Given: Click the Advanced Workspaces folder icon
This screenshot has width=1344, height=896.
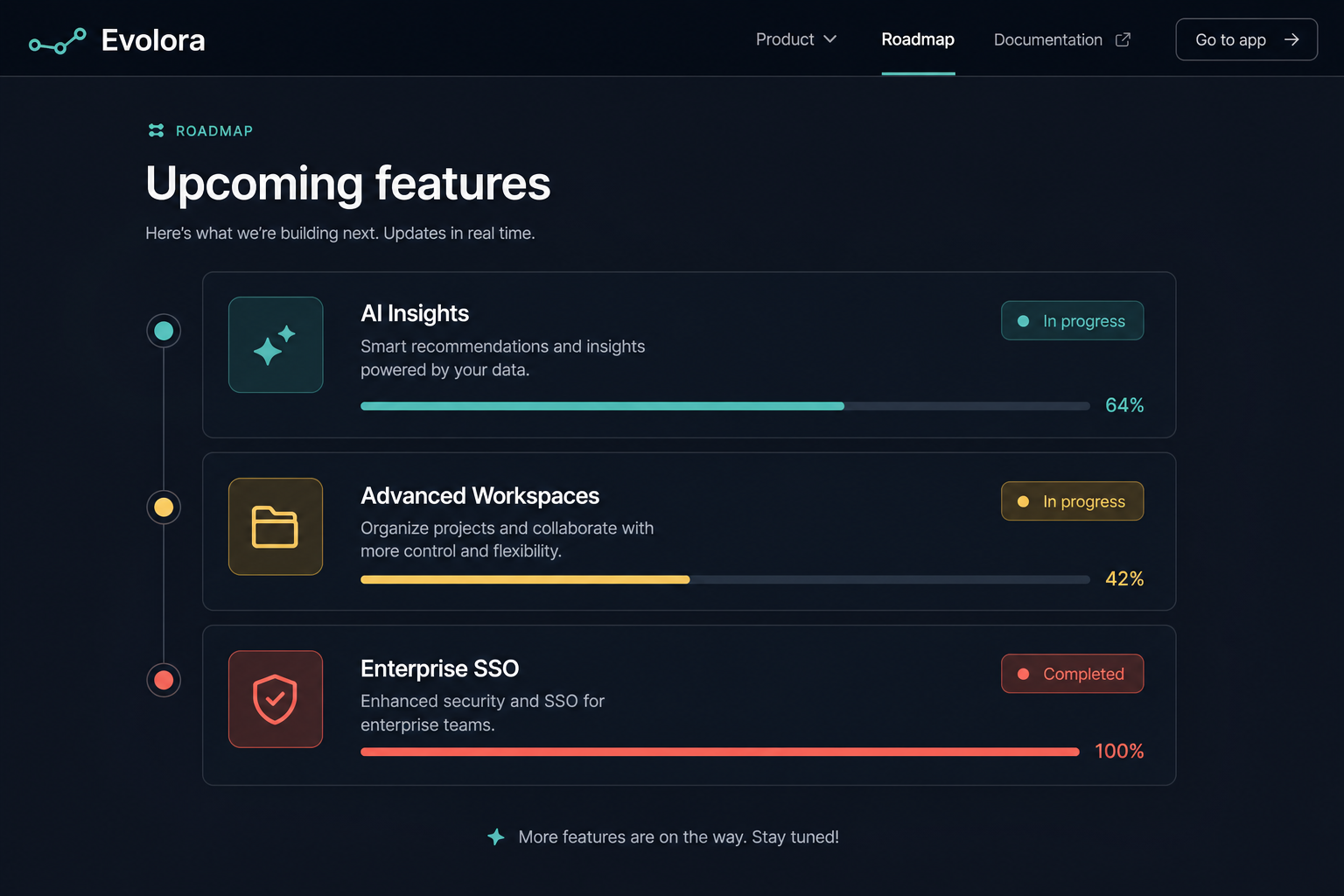Looking at the screenshot, I should click(276, 527).
